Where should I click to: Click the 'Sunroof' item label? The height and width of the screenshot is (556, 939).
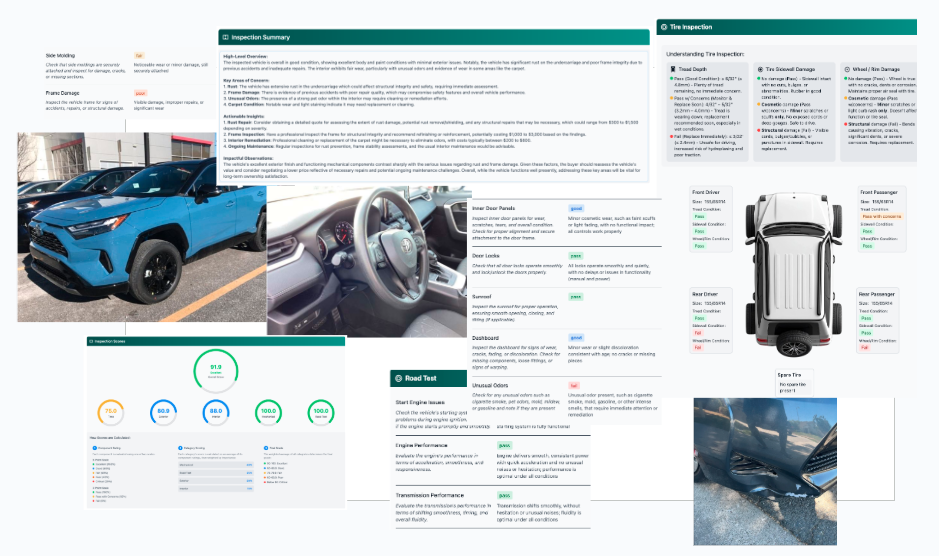[481, 297]
